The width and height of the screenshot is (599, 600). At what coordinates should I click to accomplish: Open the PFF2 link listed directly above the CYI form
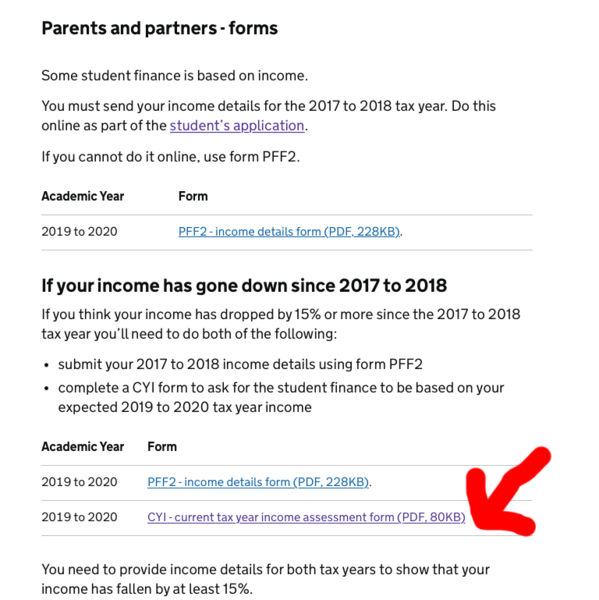[x=258, y=482]
